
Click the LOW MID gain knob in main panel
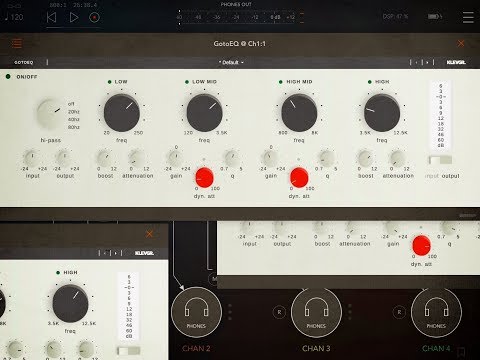tap(176, 158)
